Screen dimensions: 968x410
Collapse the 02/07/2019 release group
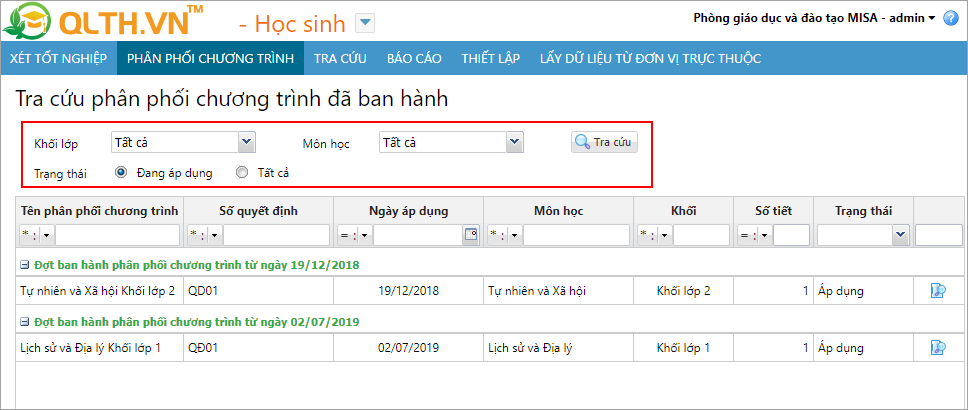25,322
